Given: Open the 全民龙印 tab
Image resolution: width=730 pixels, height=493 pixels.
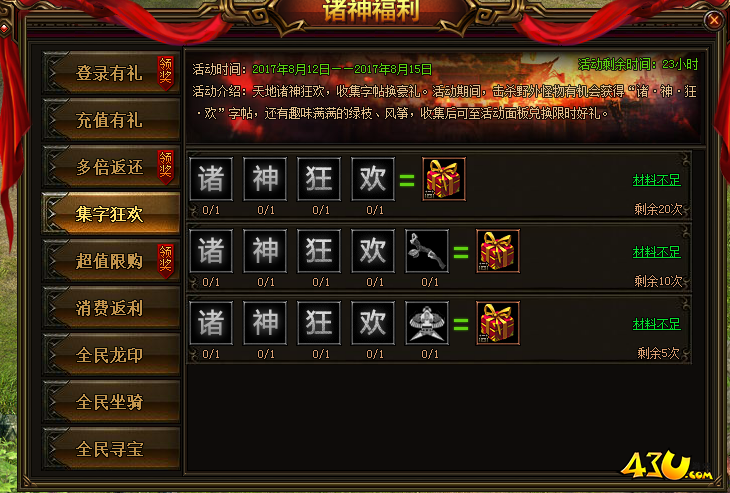Looking at the screenshot, I should pyautogui.click(x=111, y=355).
